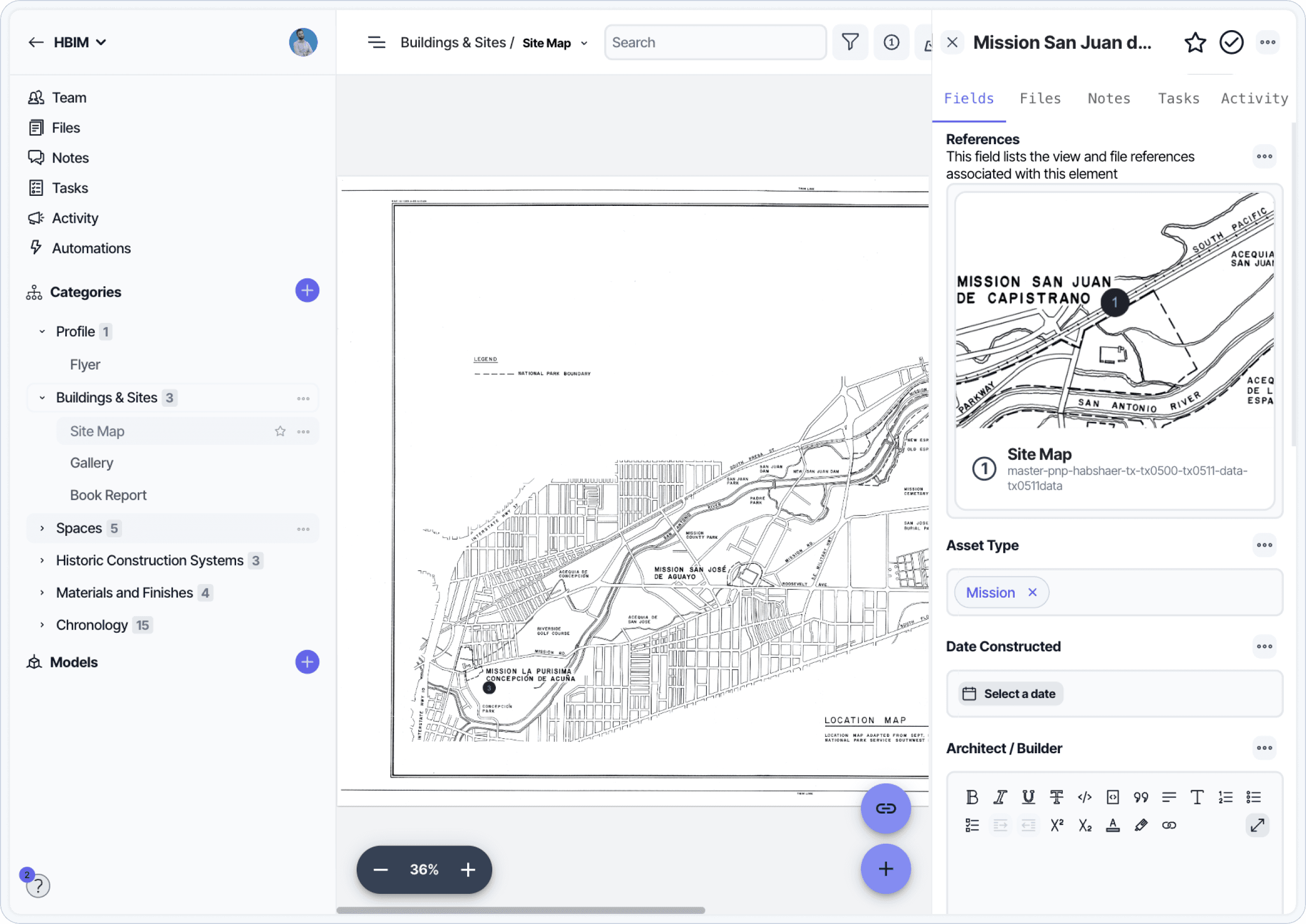Click the highlighter pen icon
Screen dimensions: 1306x924
(x=1140, y=826)
